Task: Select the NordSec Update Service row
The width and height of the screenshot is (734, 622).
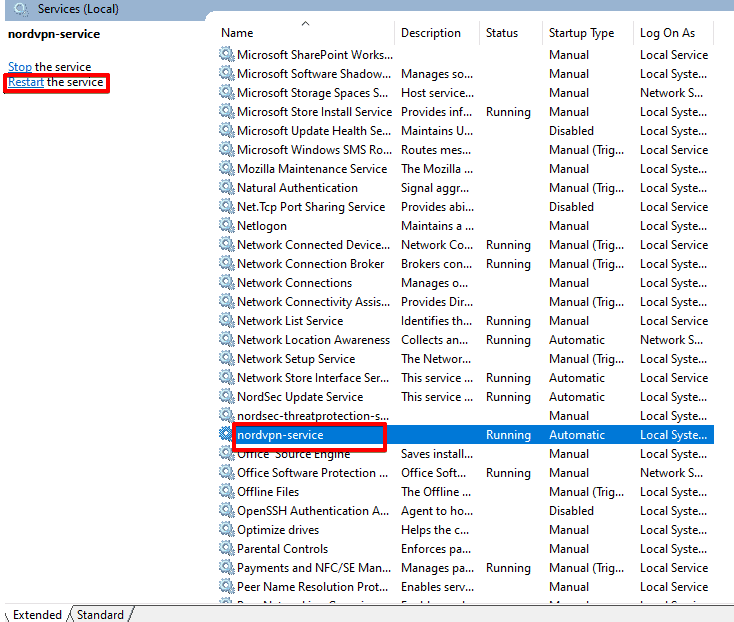Action: (x=300, y=397)
